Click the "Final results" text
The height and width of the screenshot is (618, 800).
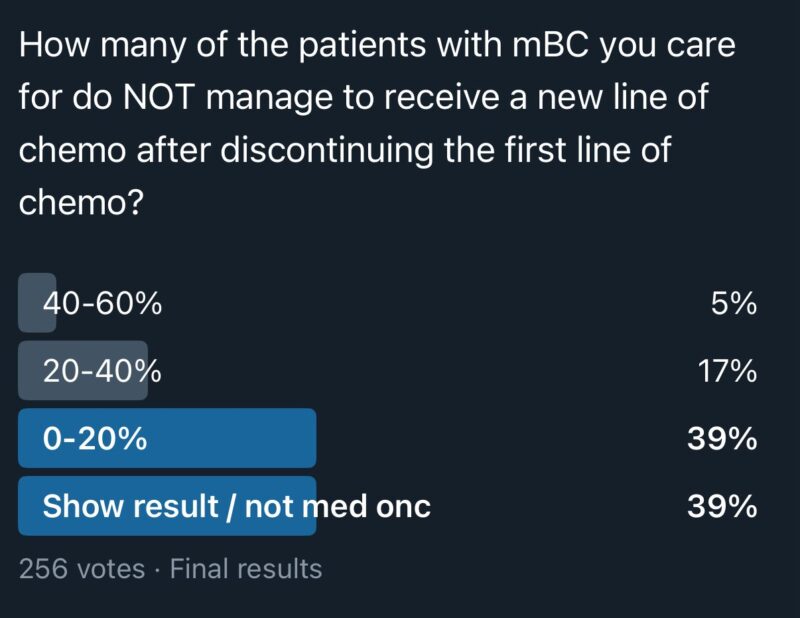[x=246, y=569]
